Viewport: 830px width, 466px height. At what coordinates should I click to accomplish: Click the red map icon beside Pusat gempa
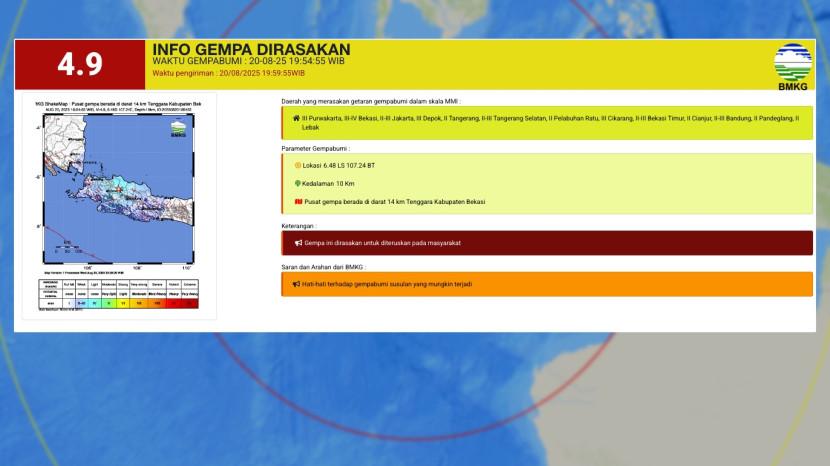click(x=298, y=202)
